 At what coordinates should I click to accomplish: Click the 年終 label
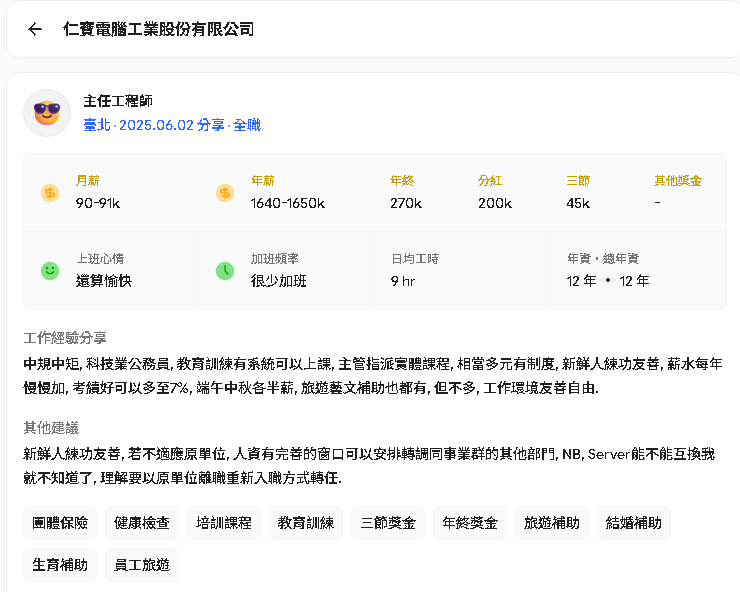tap(402, 181)
